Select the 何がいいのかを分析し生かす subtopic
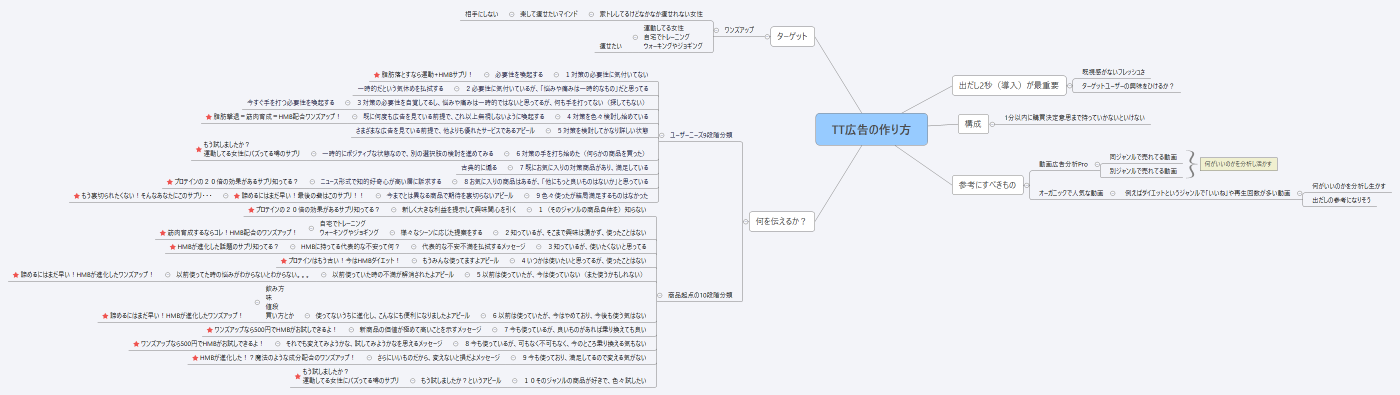The height and width of the screenshot is (395, 1400). pyautogui.click(x=1349, y=186)
